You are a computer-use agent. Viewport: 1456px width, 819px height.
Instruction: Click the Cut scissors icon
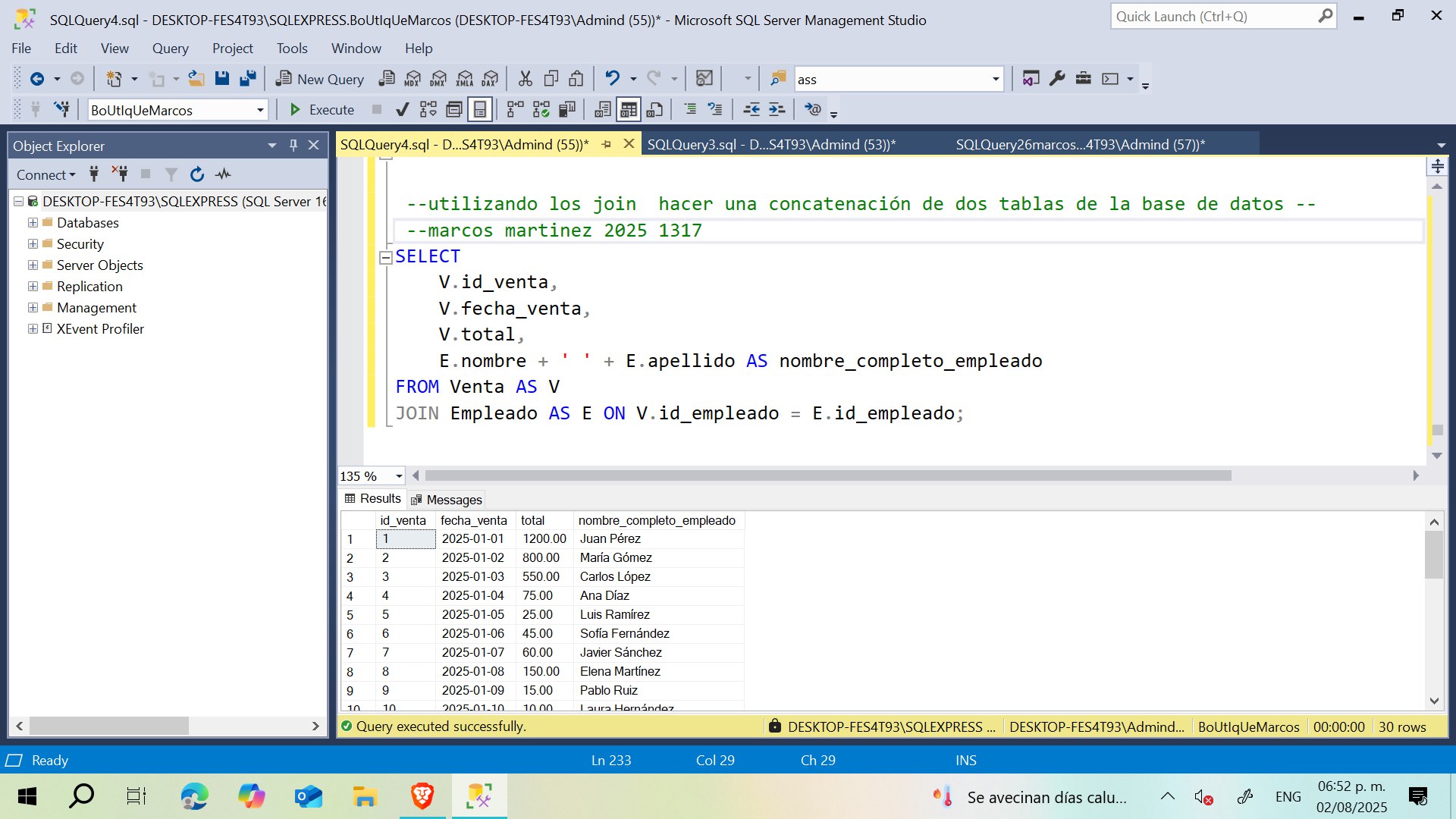tap(525, 79)
